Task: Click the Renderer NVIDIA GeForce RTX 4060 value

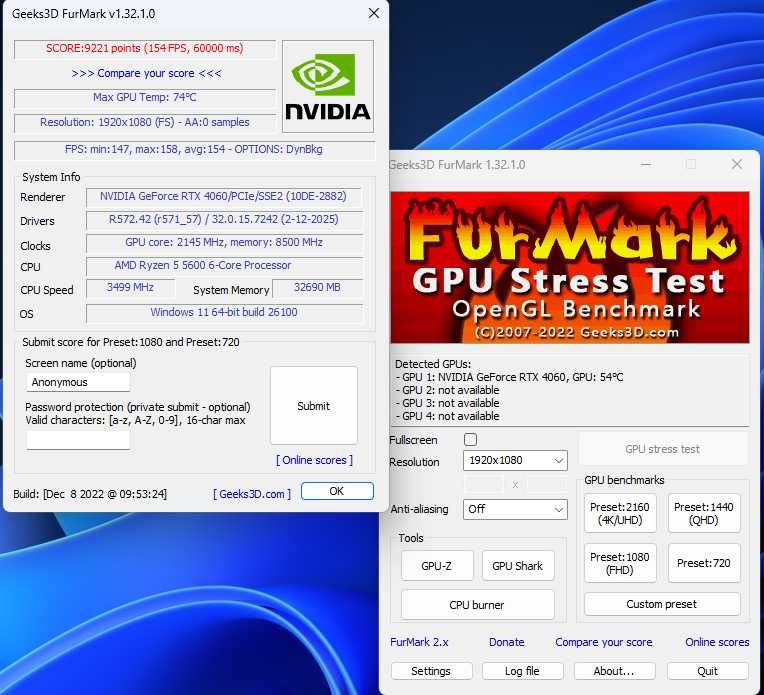Action: pyautogui.click(x=224, y=196)
